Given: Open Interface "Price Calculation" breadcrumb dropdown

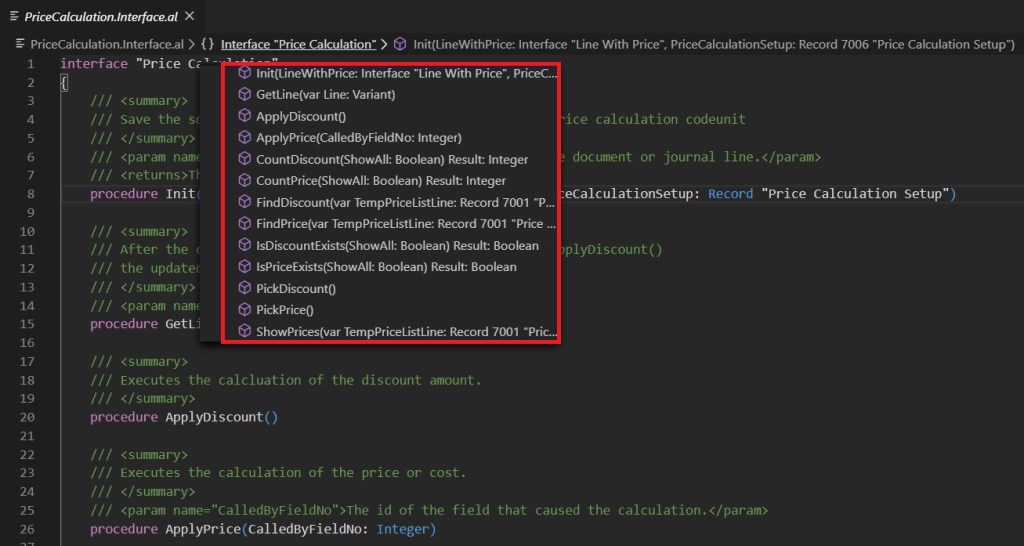Looking at the screenshot, I should tap(297, 44).
